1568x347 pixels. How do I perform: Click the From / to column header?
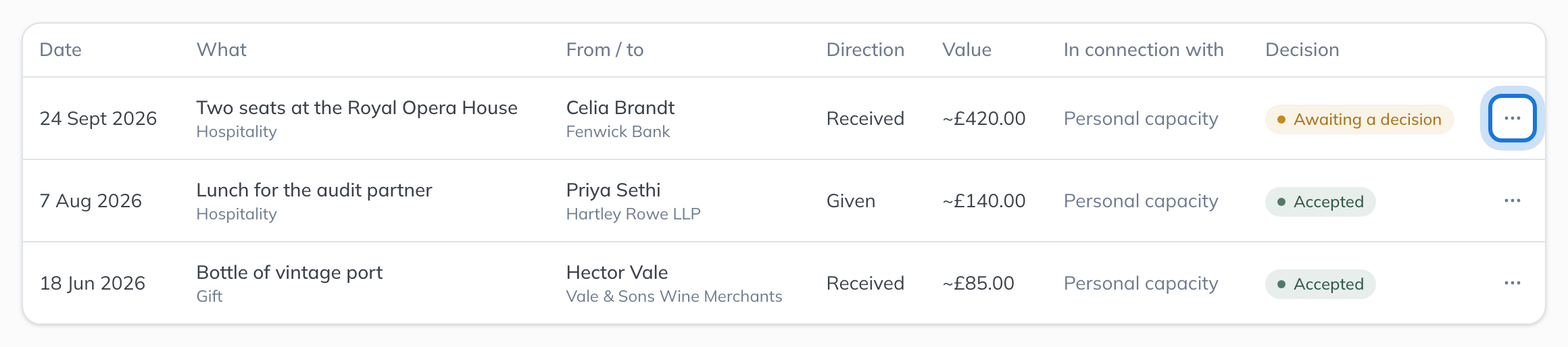(x=605, y=50)
